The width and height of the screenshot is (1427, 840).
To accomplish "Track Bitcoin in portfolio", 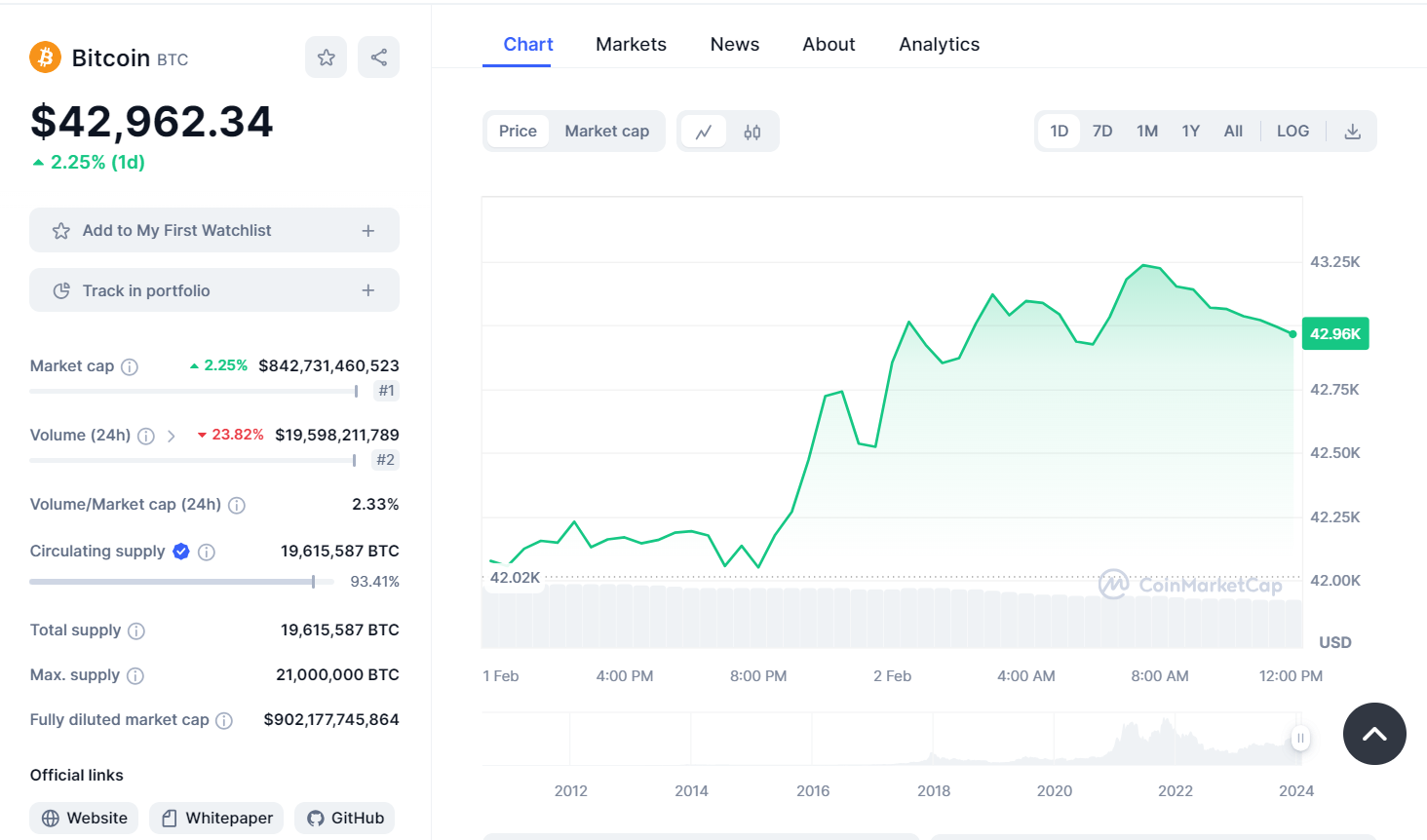I will 214,290.
